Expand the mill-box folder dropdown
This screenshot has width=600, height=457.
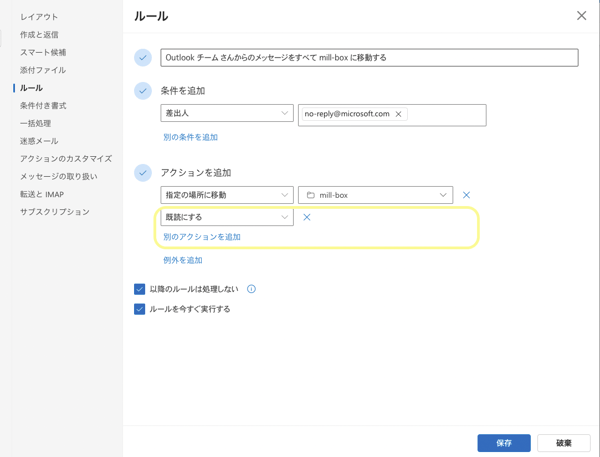tap(375, 195)
